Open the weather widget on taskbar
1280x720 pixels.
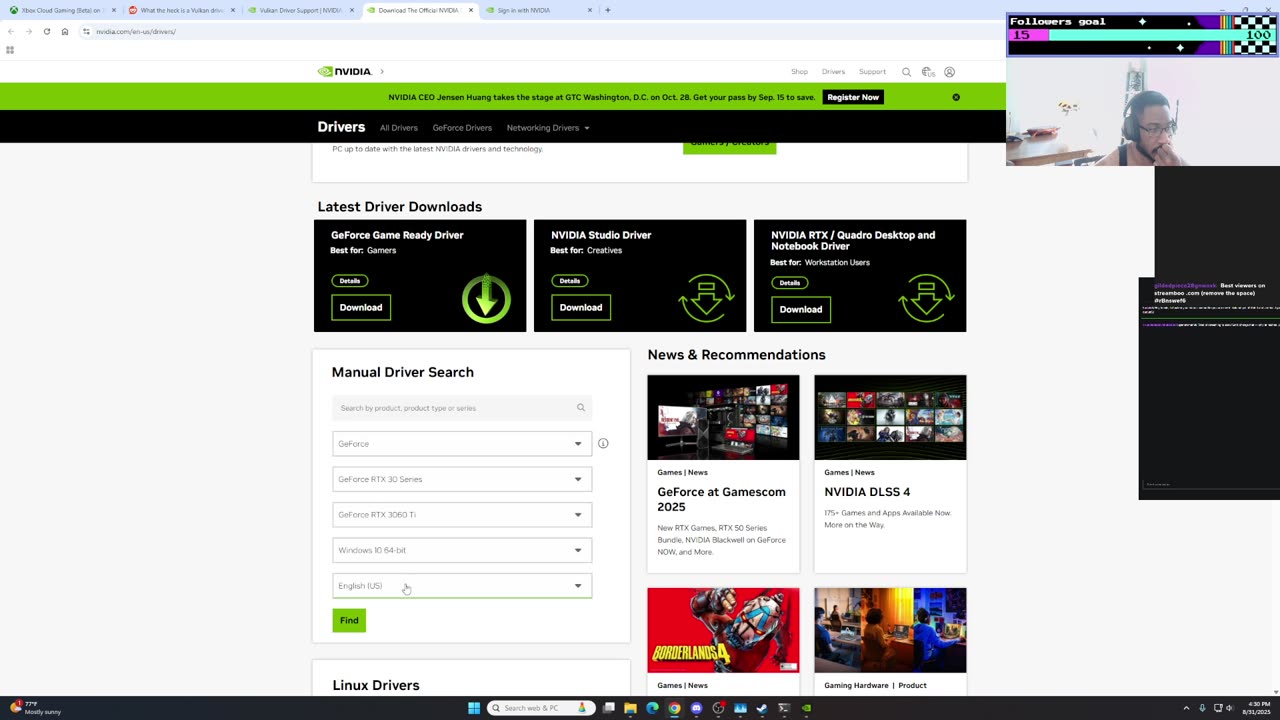pos(36,708)
